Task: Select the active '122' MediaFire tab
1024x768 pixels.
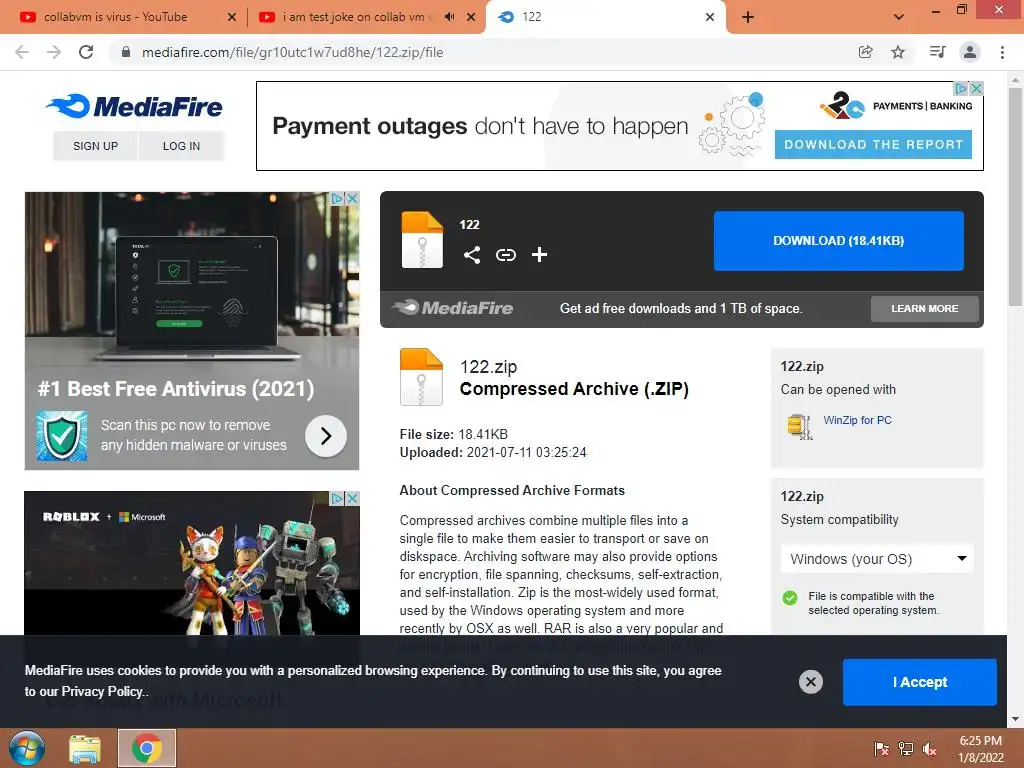Action: 604,17
